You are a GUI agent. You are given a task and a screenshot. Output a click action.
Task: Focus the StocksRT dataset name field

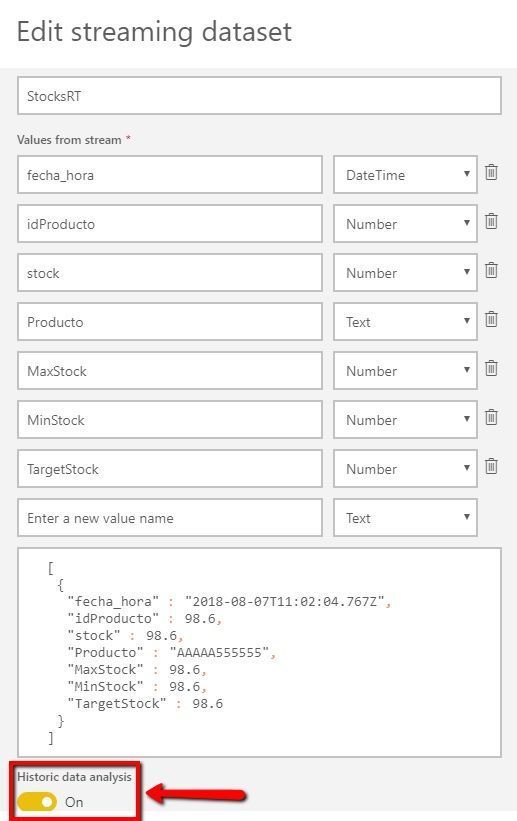click(x=259, y=96)
